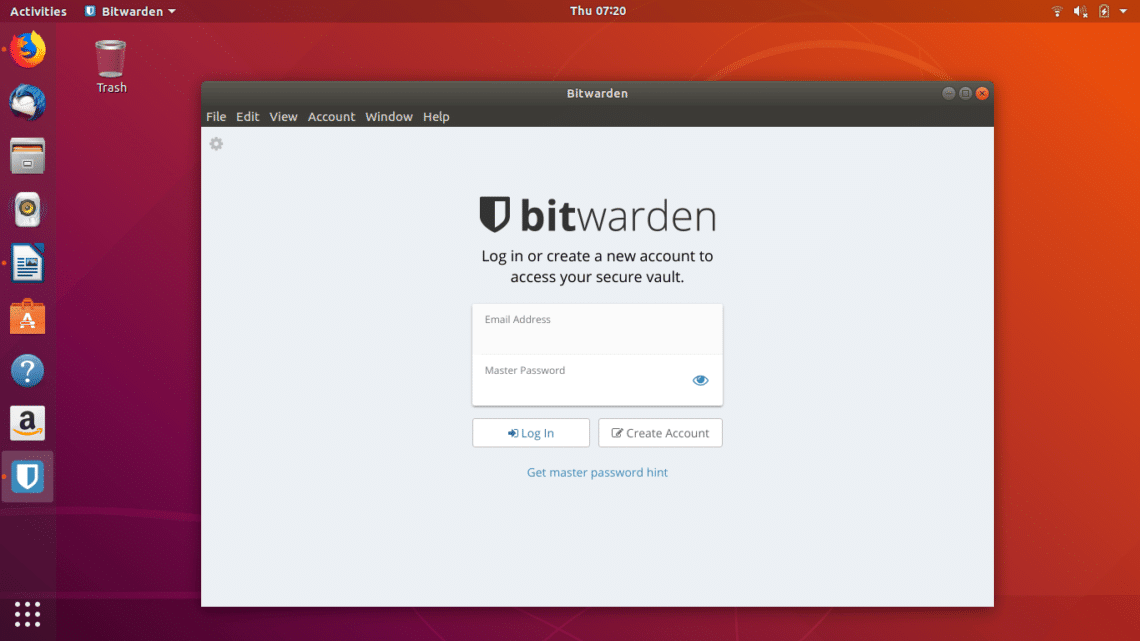Open the volume indicator in system tray
The image size is (1140, 641).
tap(1080, 11)
